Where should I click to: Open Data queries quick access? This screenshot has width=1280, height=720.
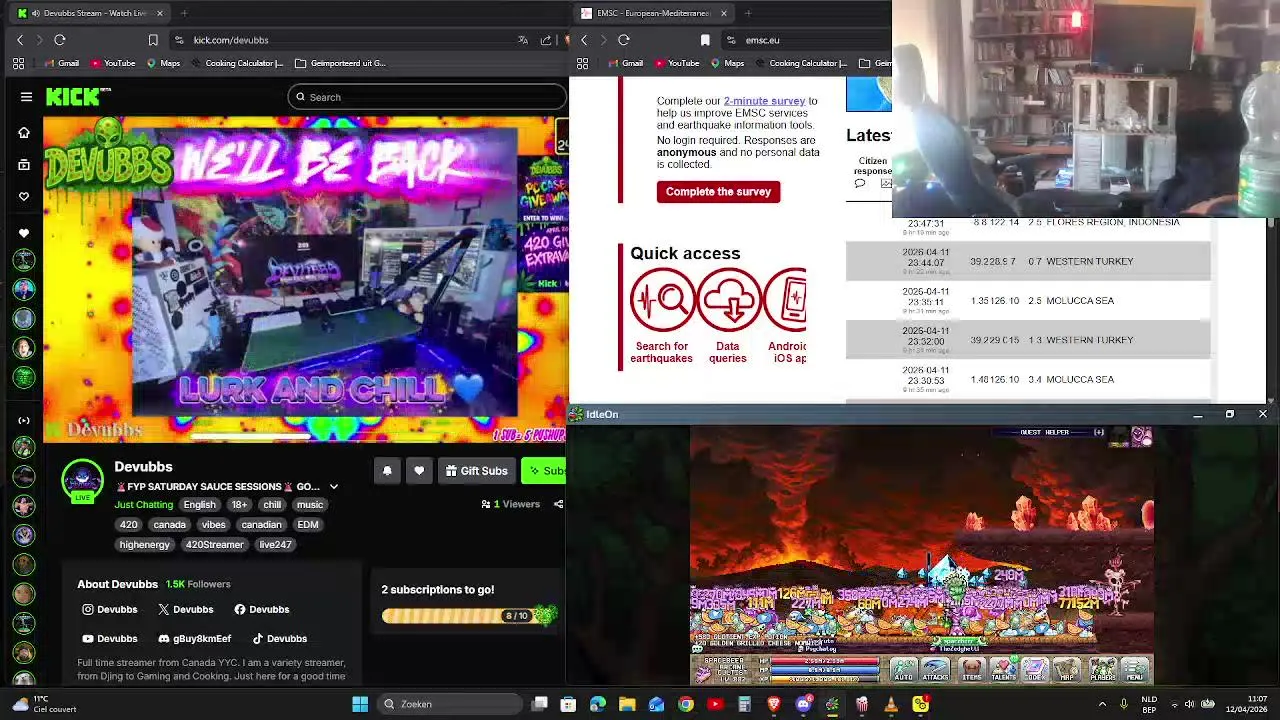click(x=728, y=316)
